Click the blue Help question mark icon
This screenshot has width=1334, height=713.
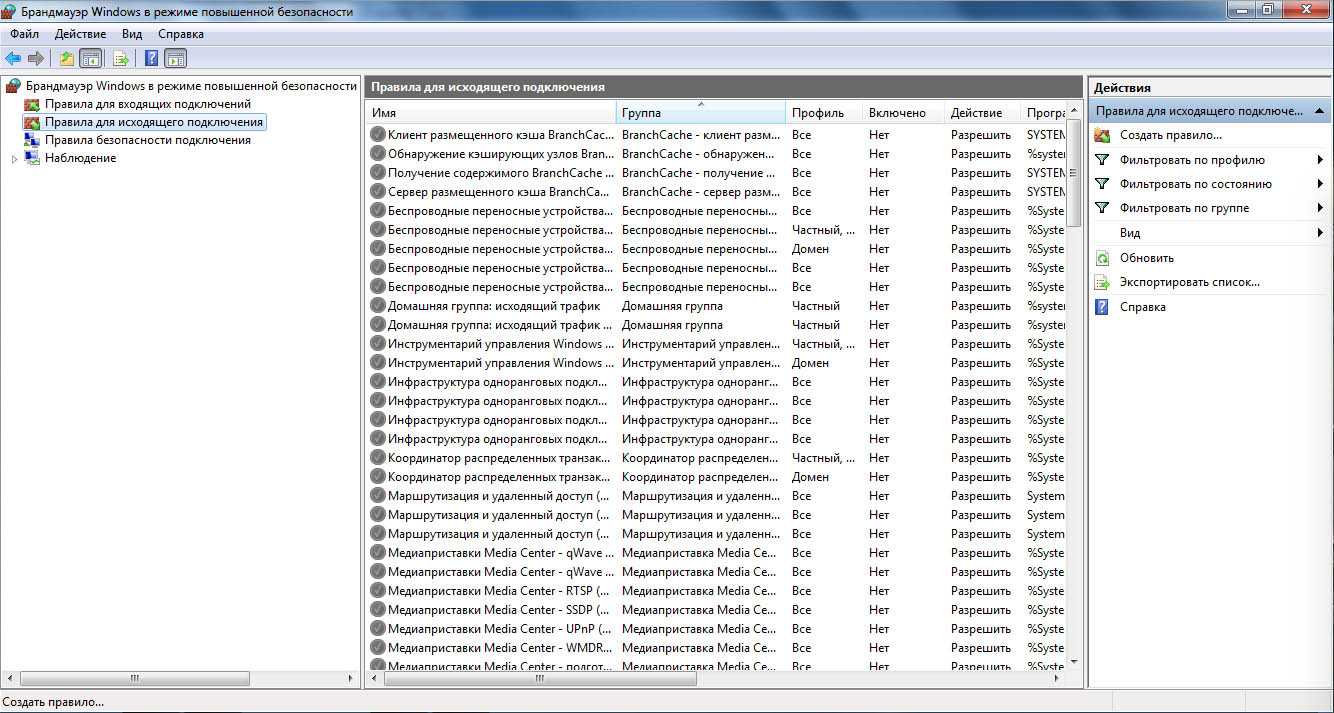(151, 58)
